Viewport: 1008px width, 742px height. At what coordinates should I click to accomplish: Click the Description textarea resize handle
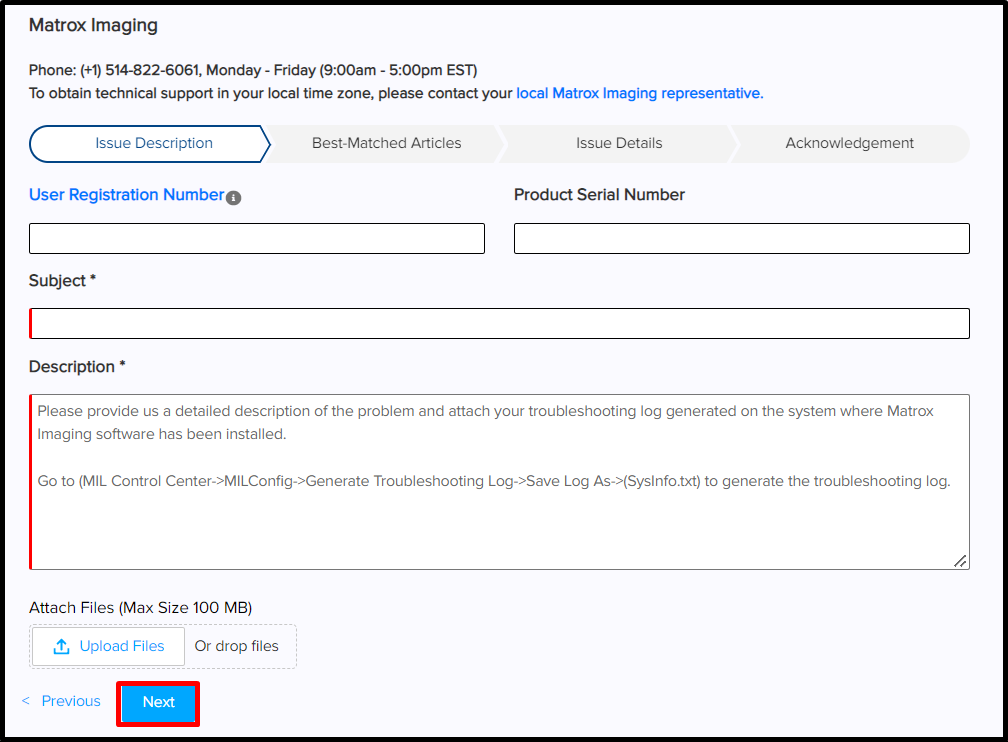961,560
